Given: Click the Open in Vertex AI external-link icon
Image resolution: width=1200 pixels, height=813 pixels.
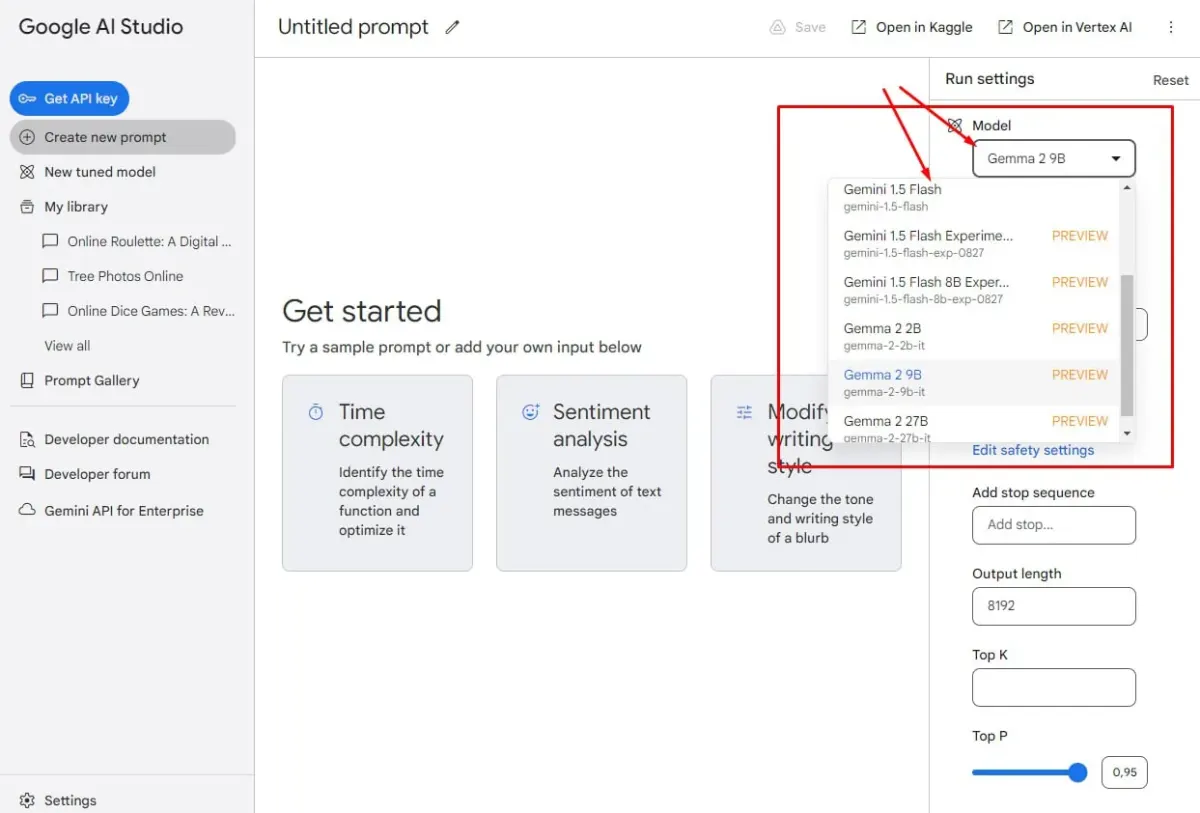Looking at the screenshot, I should tap(1005, 28).
